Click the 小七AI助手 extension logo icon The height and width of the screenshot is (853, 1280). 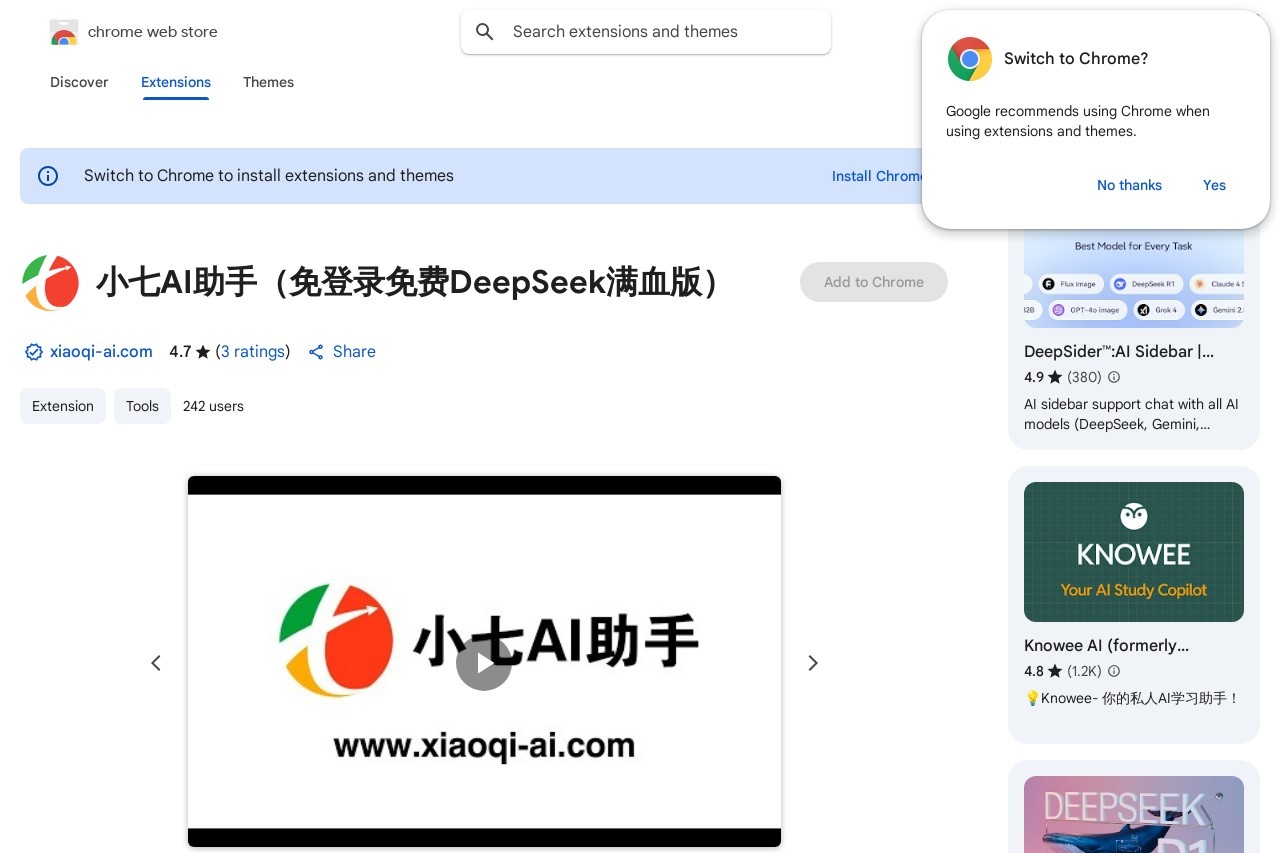(x=50, y=283)
